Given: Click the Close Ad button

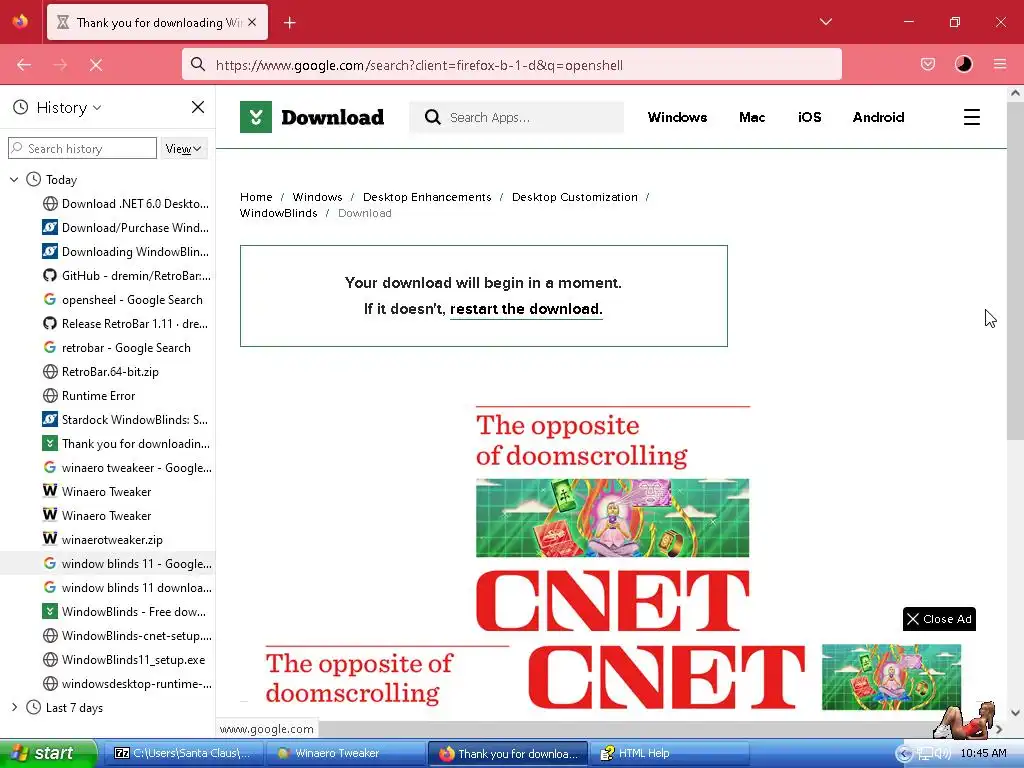Looking at the screenshot, I should tap(939, 619).
